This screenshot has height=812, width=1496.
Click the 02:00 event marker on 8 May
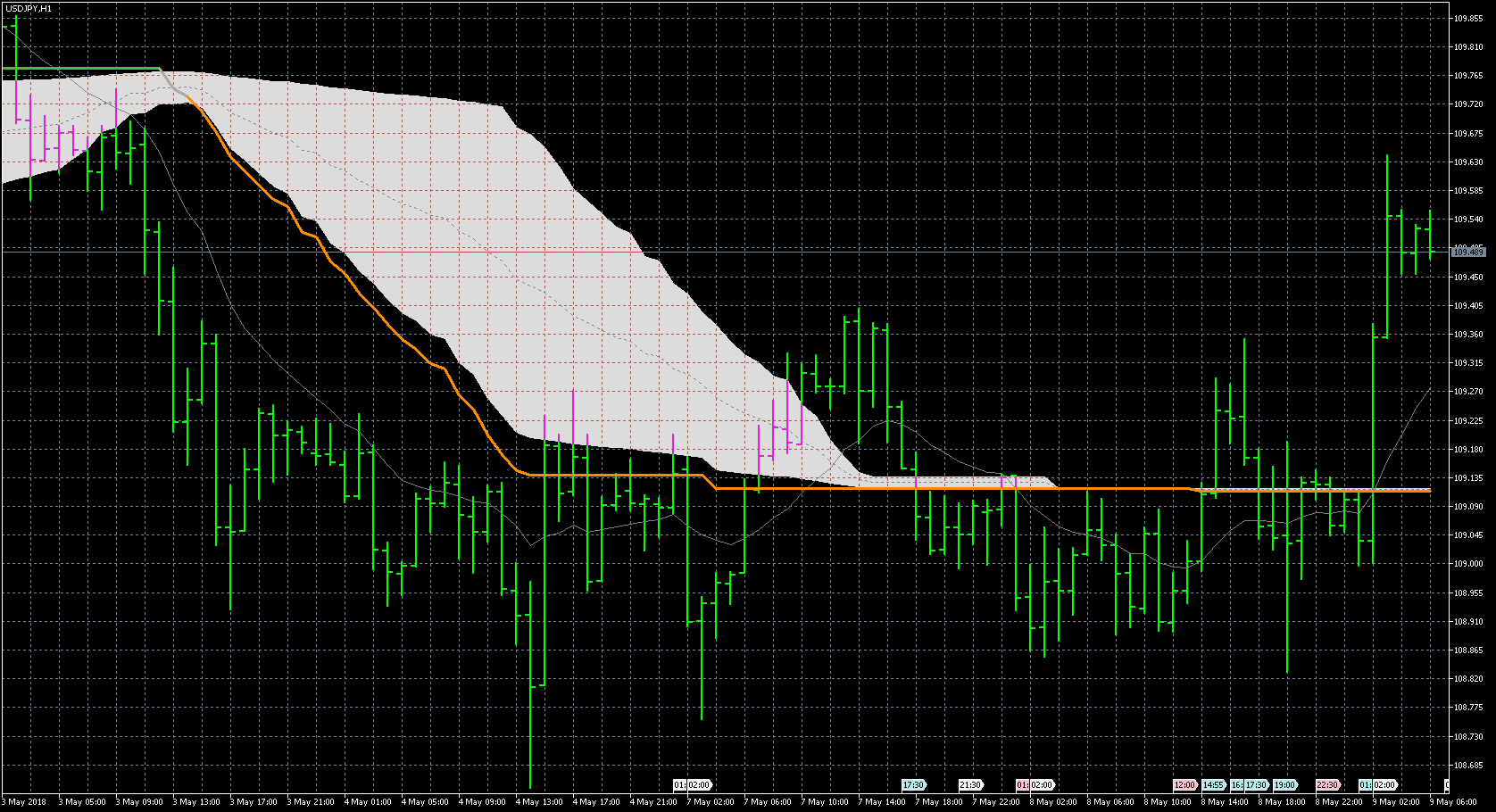click(1042, 785)
